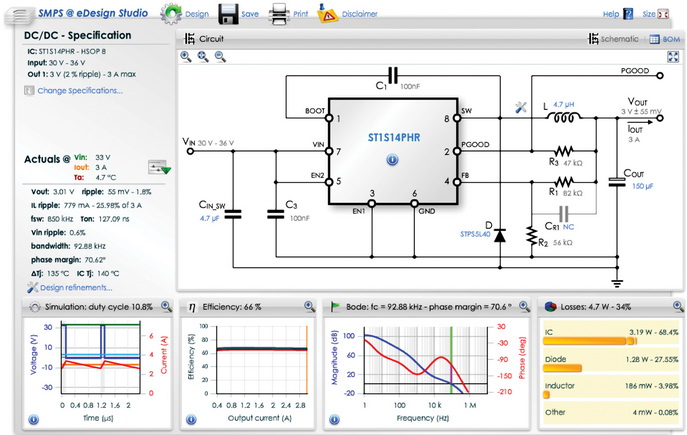Click the 'Other 4 mW - 0.08%' losses row

(612, 412)
